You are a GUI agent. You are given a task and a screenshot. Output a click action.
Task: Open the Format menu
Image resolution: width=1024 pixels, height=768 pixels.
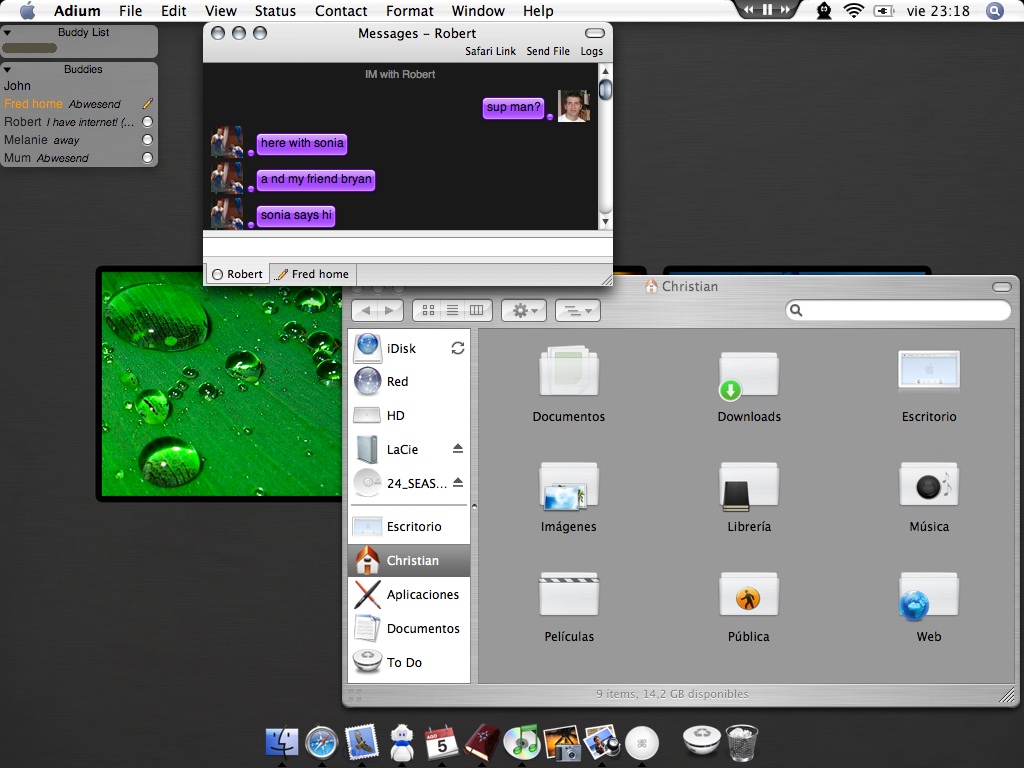coord(409,10)
